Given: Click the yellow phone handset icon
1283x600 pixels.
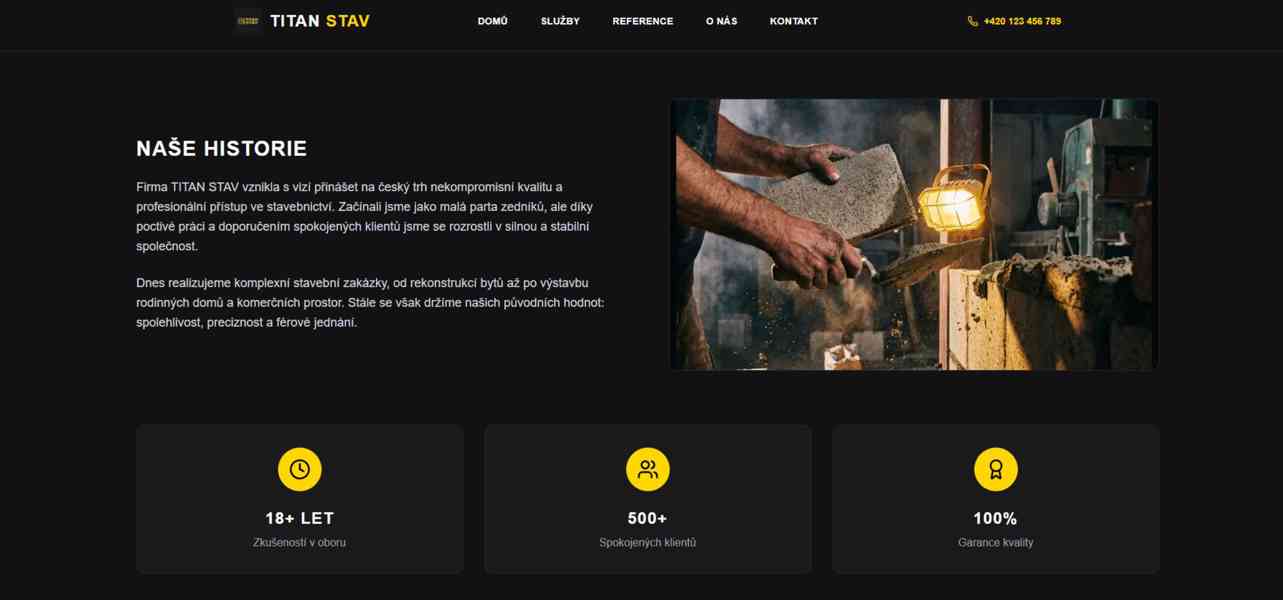Looking at the screenshot, I should 973,21.
